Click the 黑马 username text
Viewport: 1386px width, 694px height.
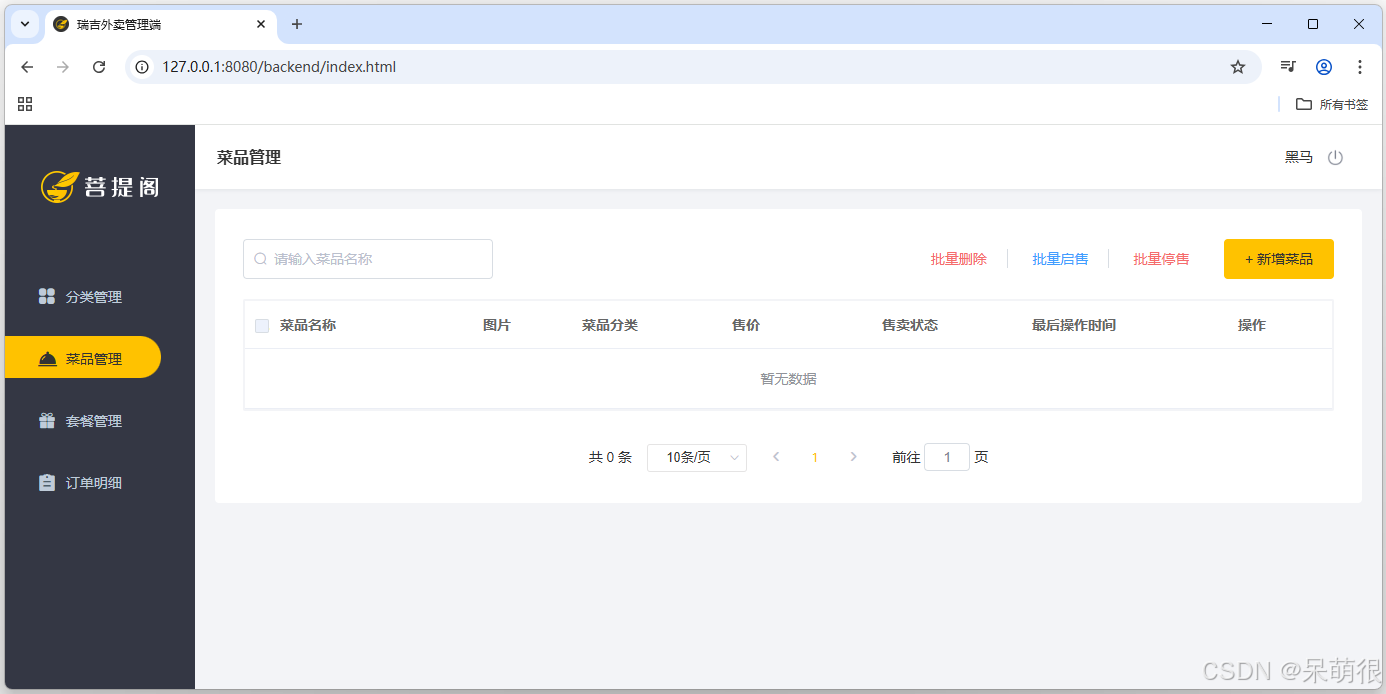pyautogui.click(x=1298, y=157)
